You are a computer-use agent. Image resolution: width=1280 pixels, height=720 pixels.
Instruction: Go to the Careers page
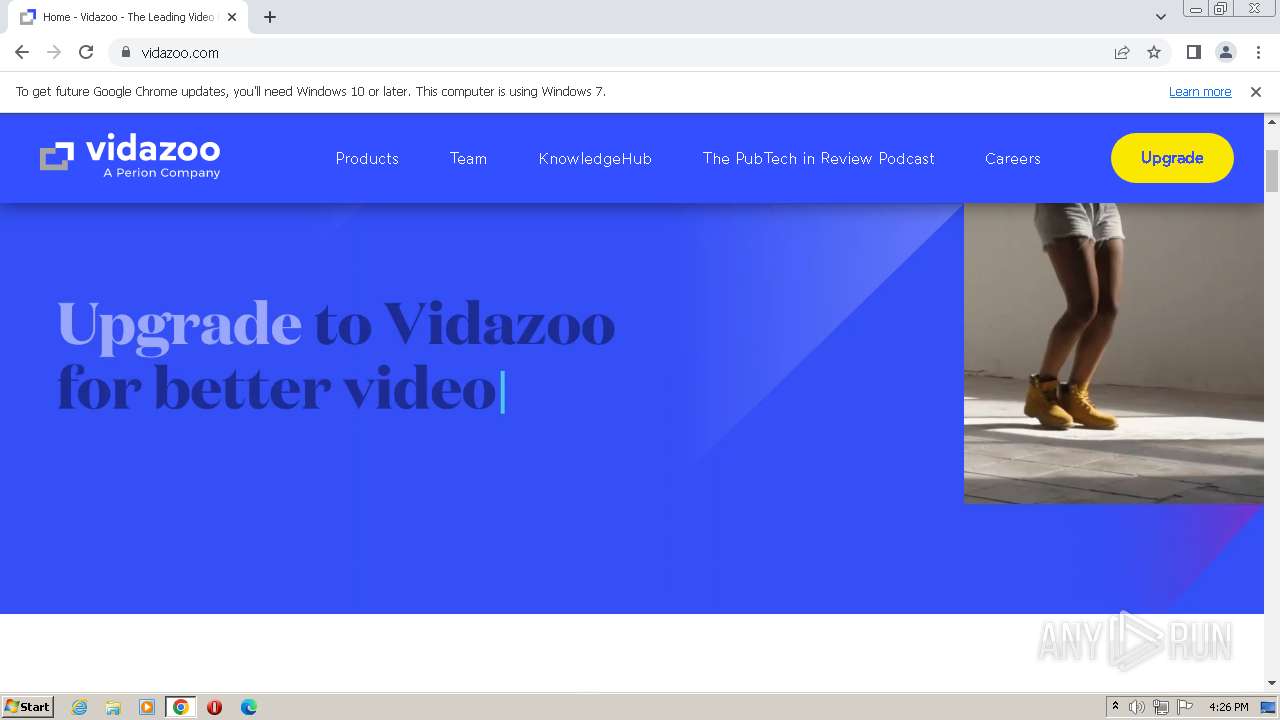1012,158
